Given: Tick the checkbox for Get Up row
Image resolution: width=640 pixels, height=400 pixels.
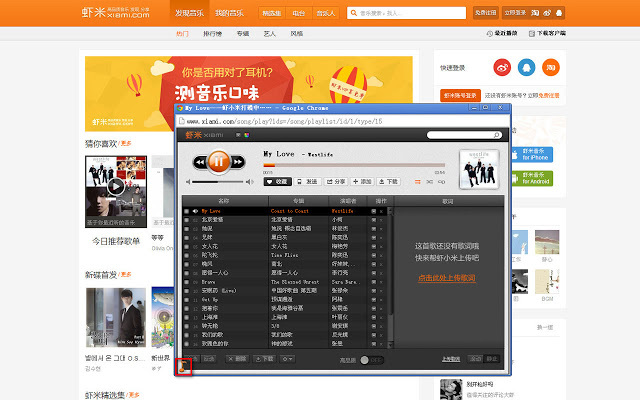Looking at the screenshot, I should coord(187,300).
